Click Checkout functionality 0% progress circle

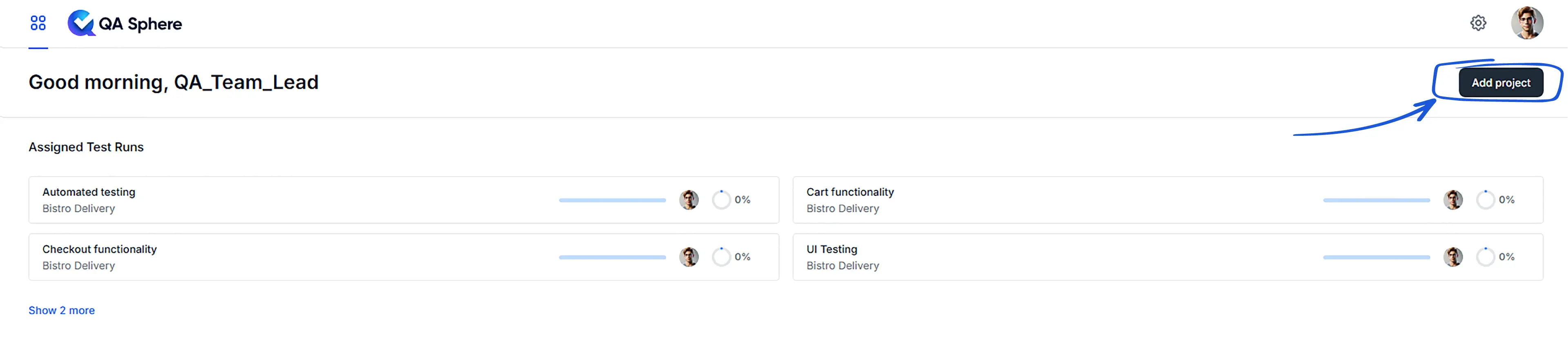(721, 257)
